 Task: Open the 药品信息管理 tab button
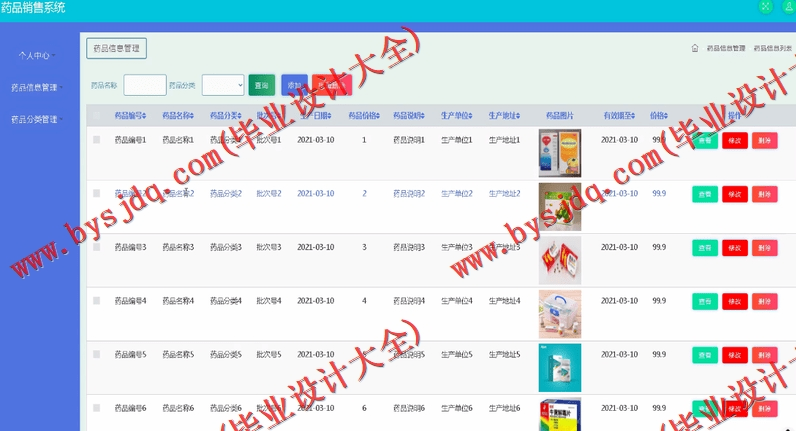(x=116, y=48)
